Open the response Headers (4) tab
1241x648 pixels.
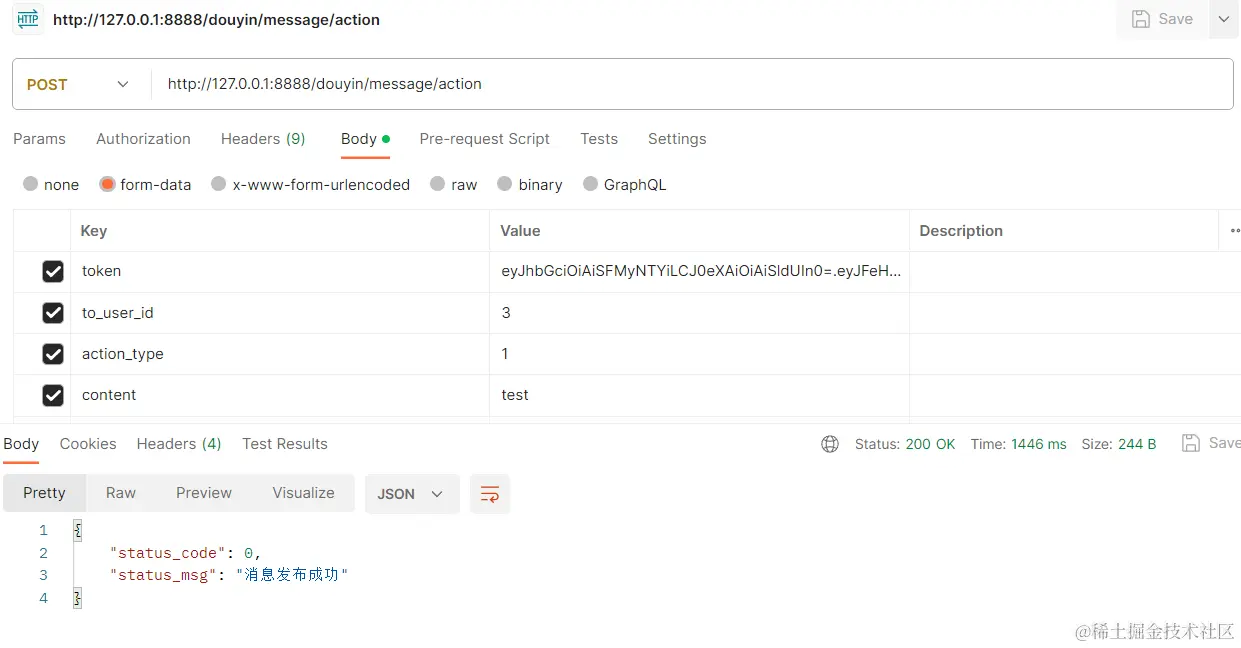click(x=179, y=444)
